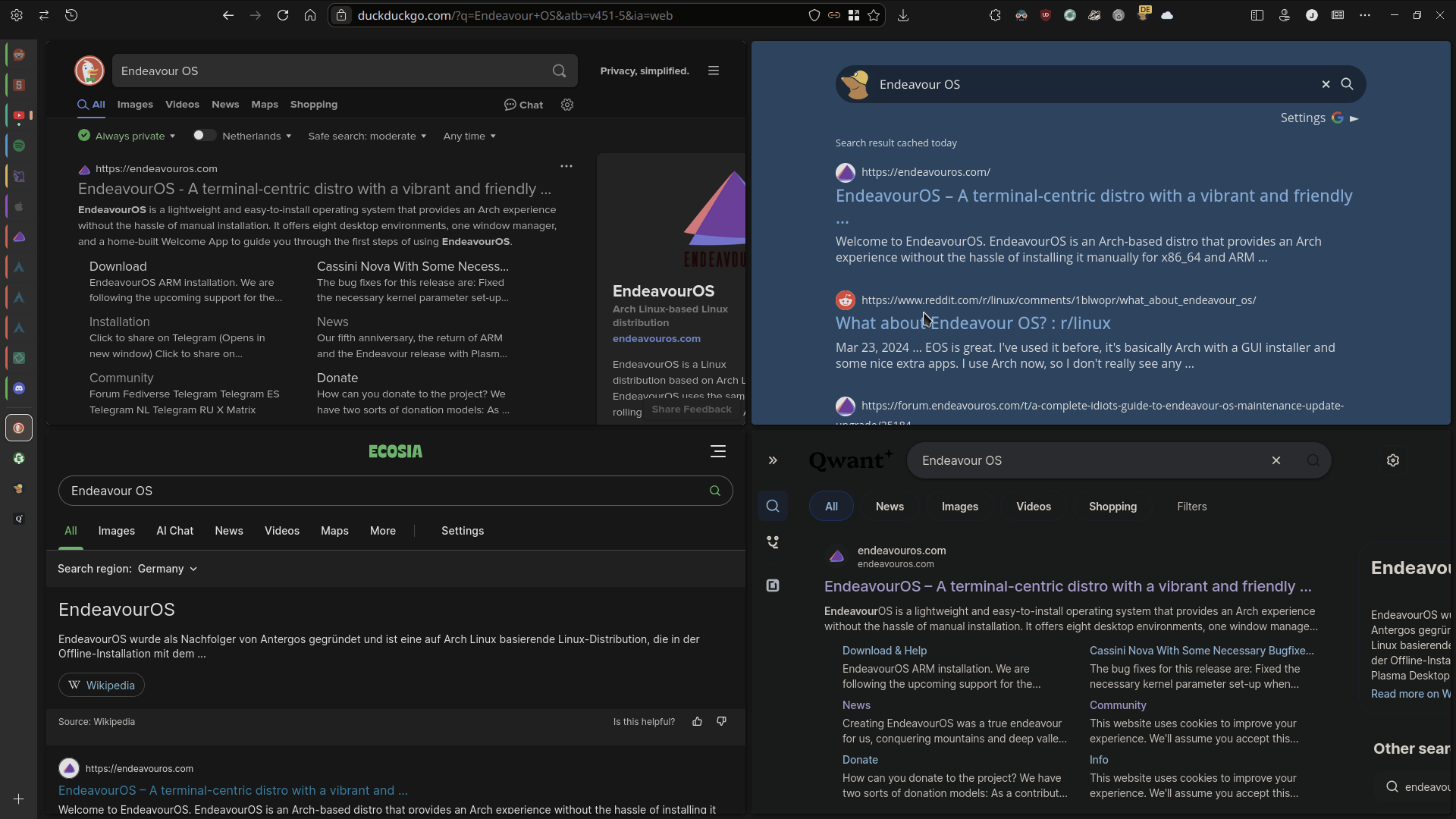Open the QR code icon in address bar
Image resolution: width=1456 pixels, height=819 pixels.
pos(854,15)
